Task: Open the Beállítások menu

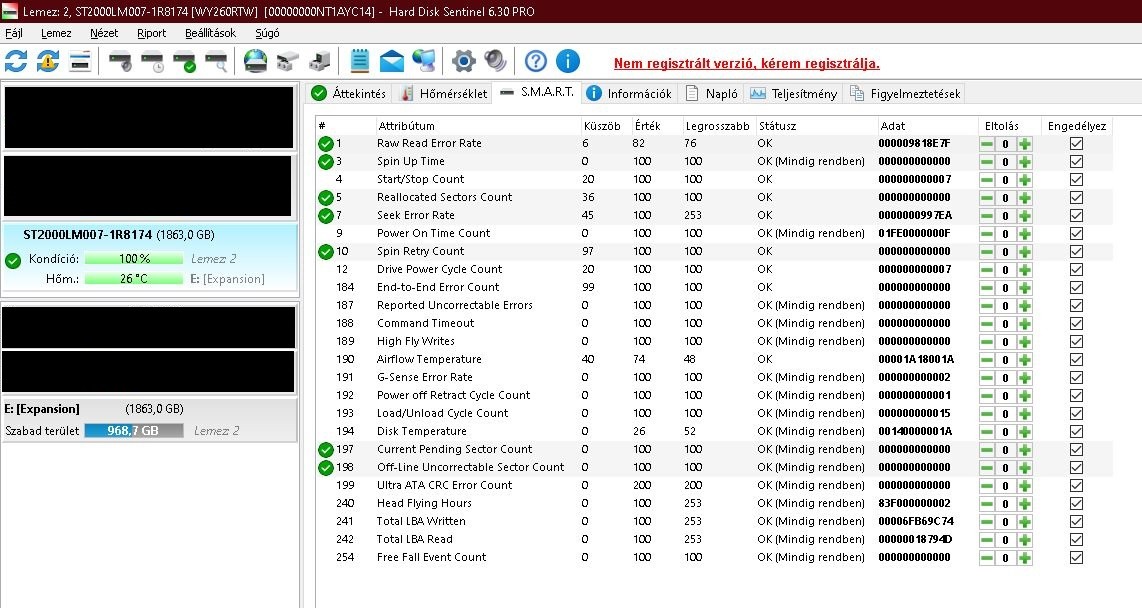Action: click(210, 33)
